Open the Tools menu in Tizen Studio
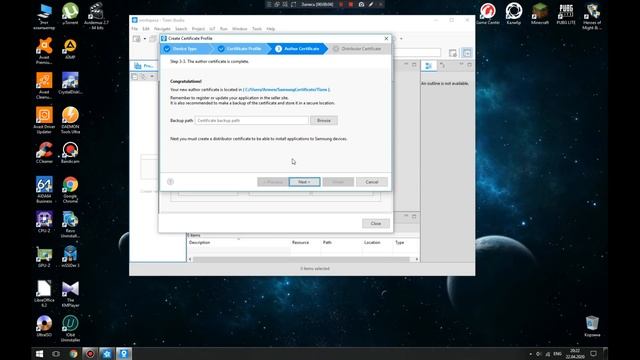 coord(257,29)
